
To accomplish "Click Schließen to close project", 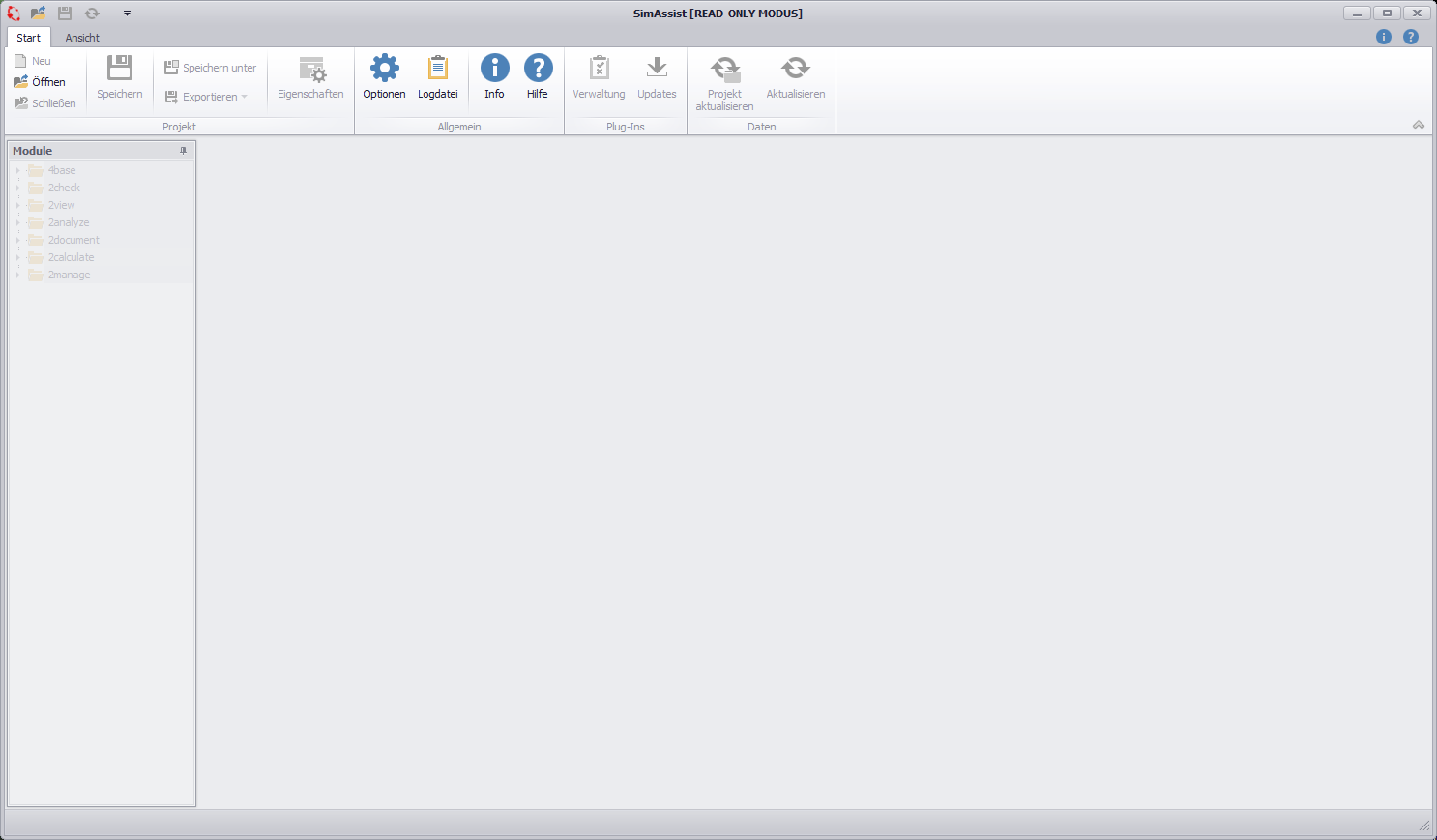I will coord(44,103).
